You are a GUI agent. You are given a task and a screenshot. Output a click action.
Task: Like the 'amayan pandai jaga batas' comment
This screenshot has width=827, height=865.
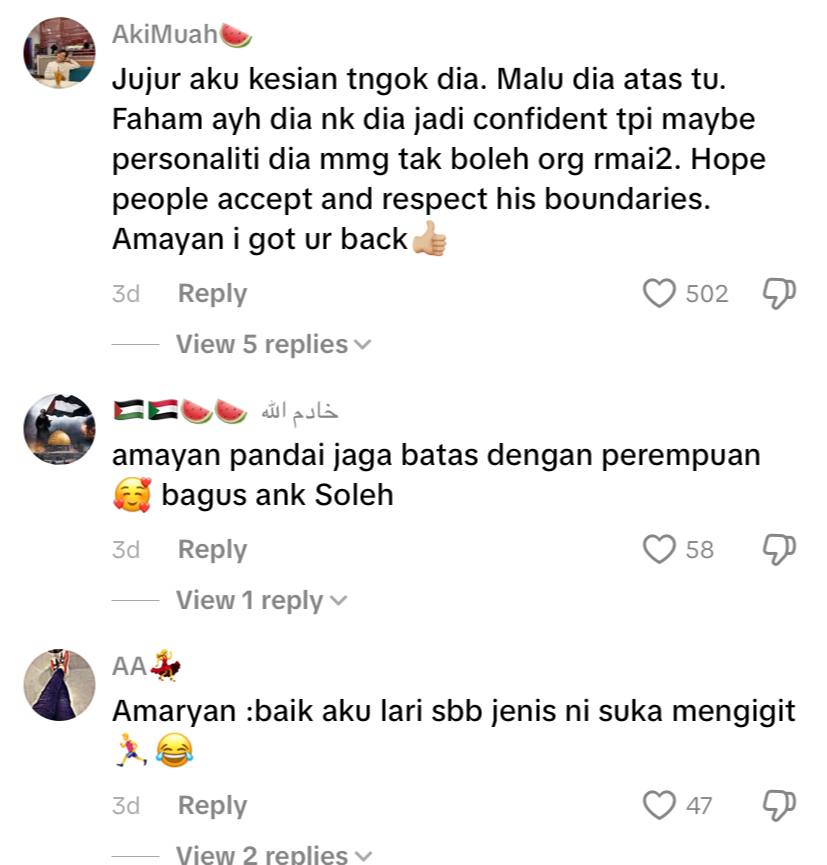(x=659, y=549)
